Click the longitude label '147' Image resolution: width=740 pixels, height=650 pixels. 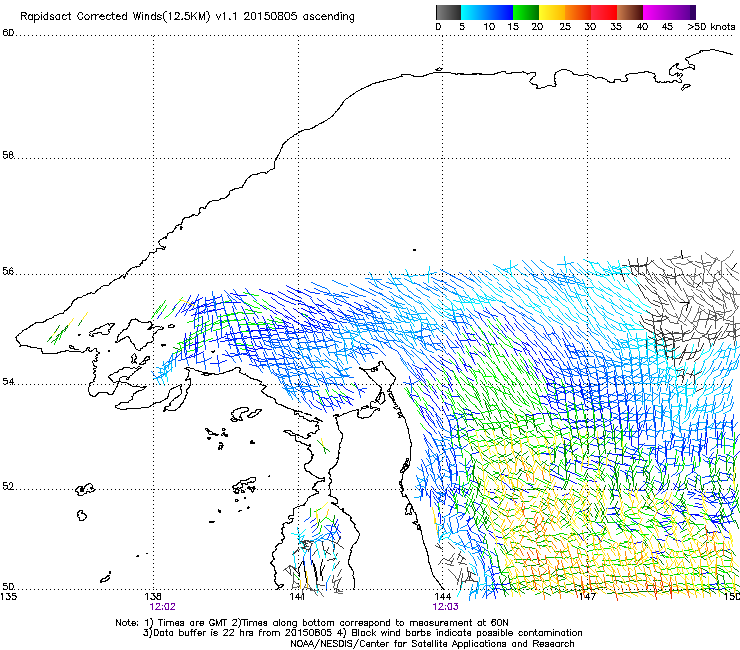(587, 596)
